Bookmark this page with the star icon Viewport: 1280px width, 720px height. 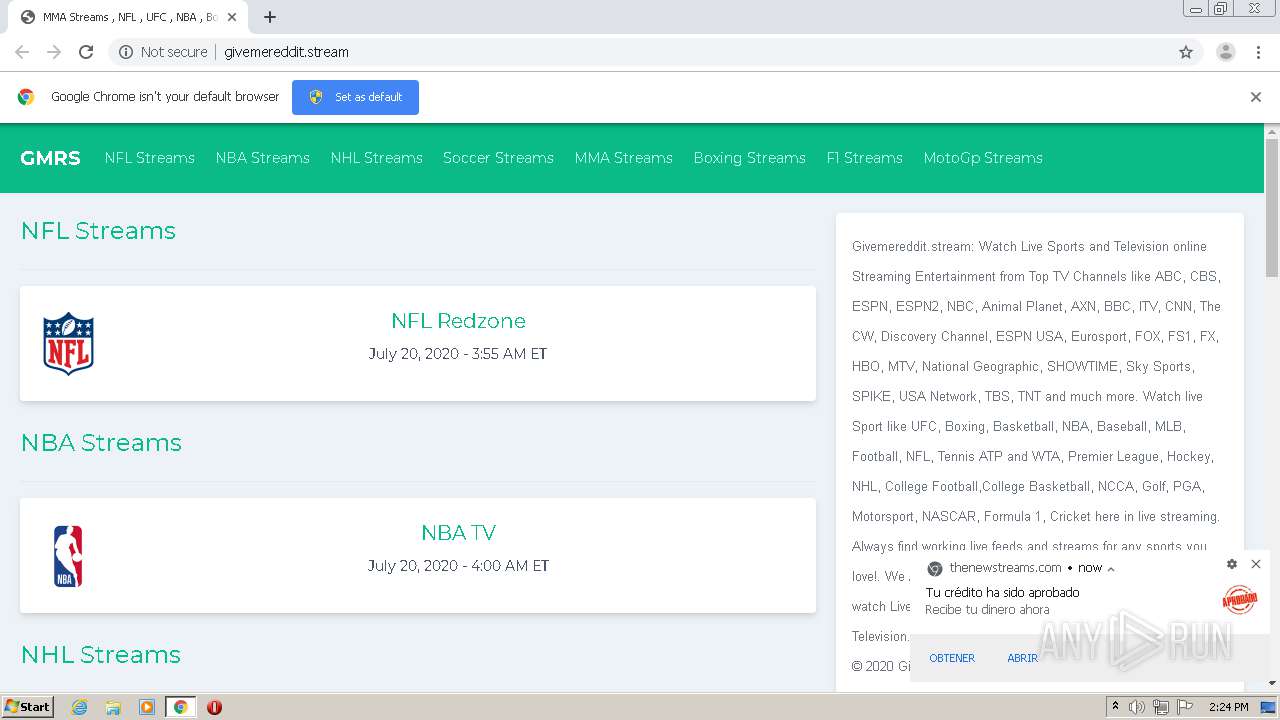(1186, 52)
